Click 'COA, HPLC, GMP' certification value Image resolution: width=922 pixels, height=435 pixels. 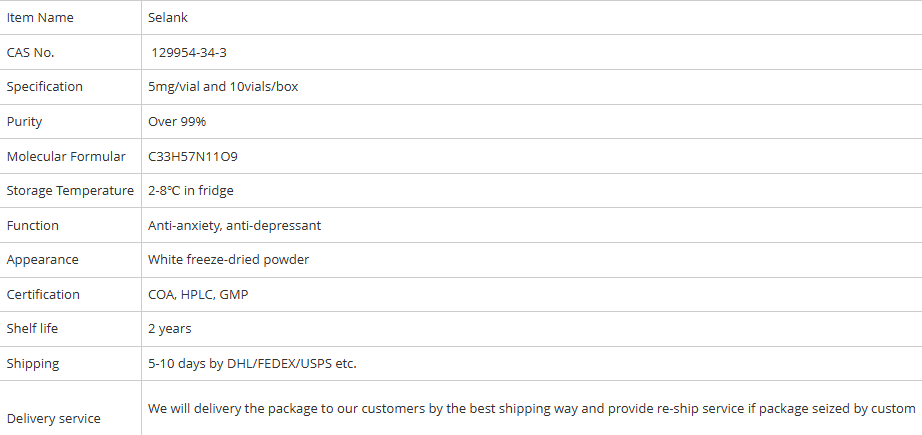pyautogui.click(x=198, y=295)
